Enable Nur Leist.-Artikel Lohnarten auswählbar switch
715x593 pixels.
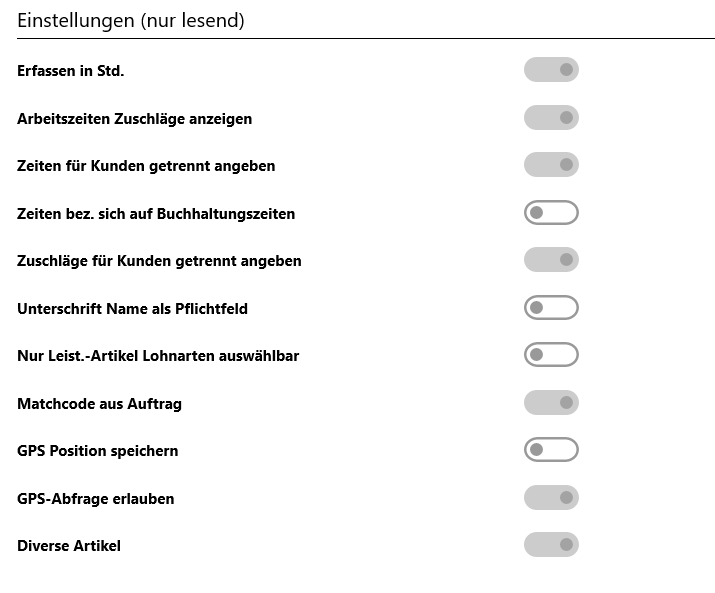(x=551, y=354)
